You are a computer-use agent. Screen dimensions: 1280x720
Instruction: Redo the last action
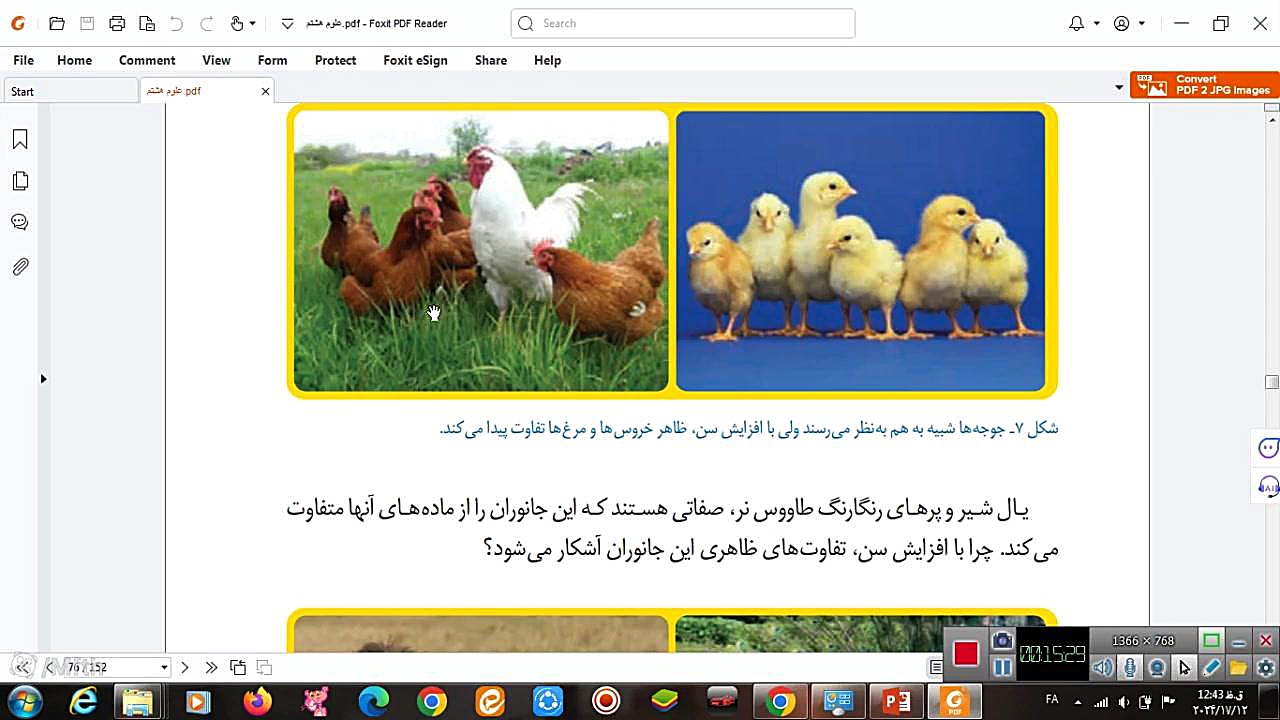point(207,23)
